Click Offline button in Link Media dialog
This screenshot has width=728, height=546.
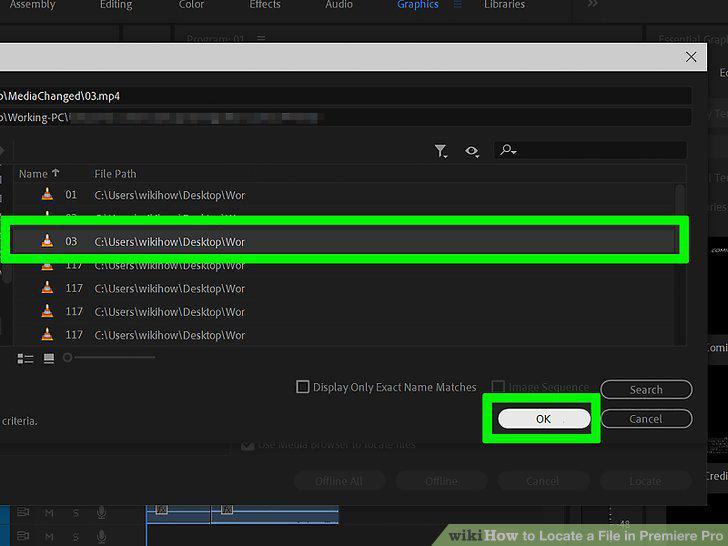[441, 481]
